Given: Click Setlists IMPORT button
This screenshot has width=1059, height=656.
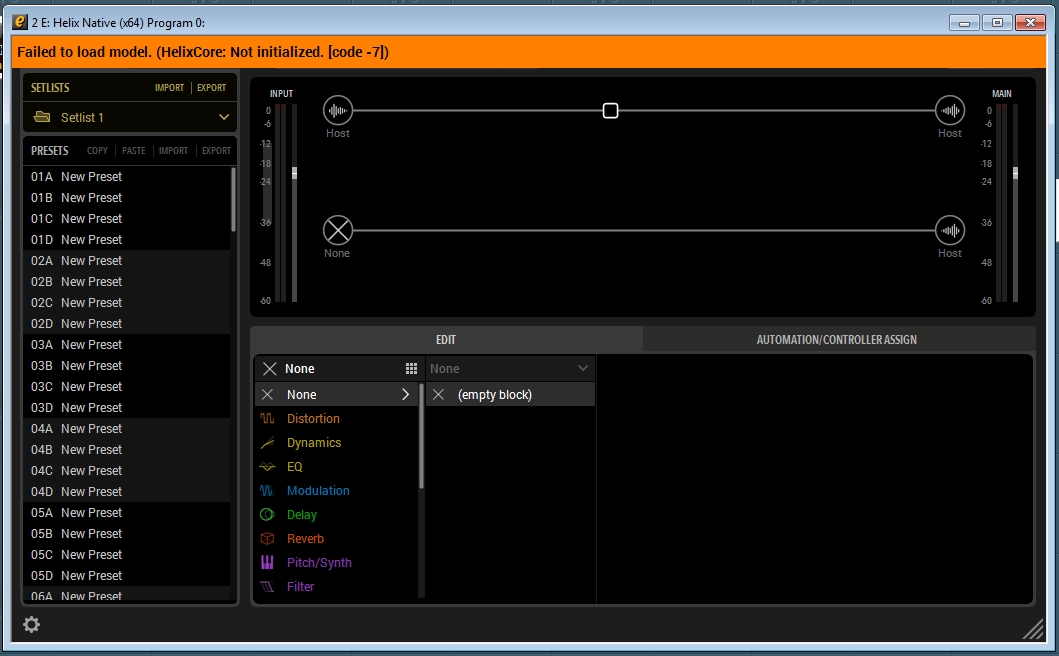Looking at the screenshot, I should (x=169, y=88).
